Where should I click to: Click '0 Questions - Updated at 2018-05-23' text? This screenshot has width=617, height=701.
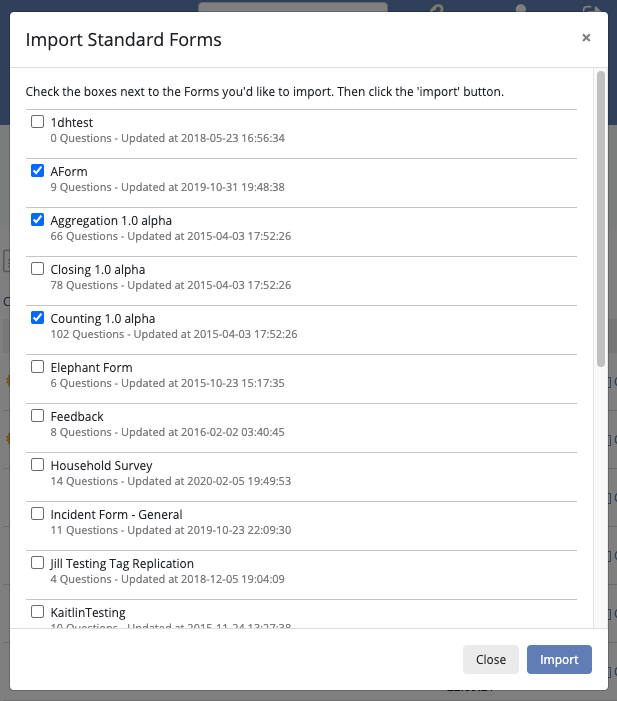pos(168,138)
